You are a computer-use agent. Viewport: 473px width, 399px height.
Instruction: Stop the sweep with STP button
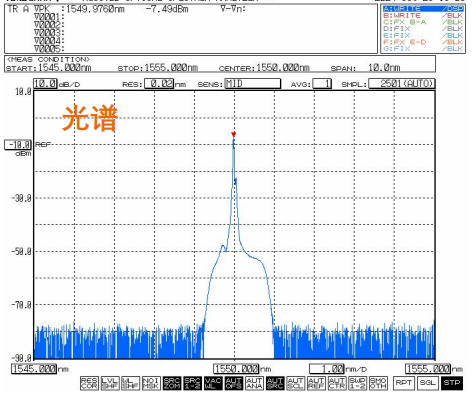click(452, 383)
